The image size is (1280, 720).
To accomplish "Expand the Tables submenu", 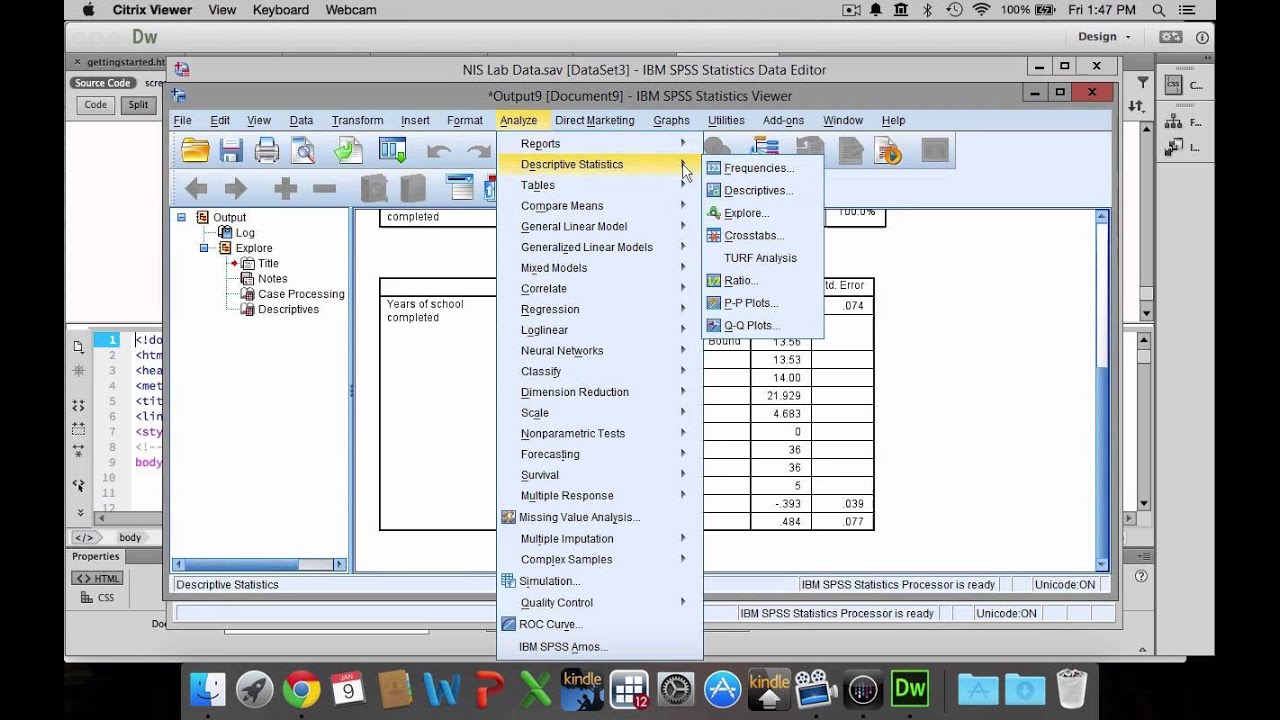I will [x=600, y=185].
